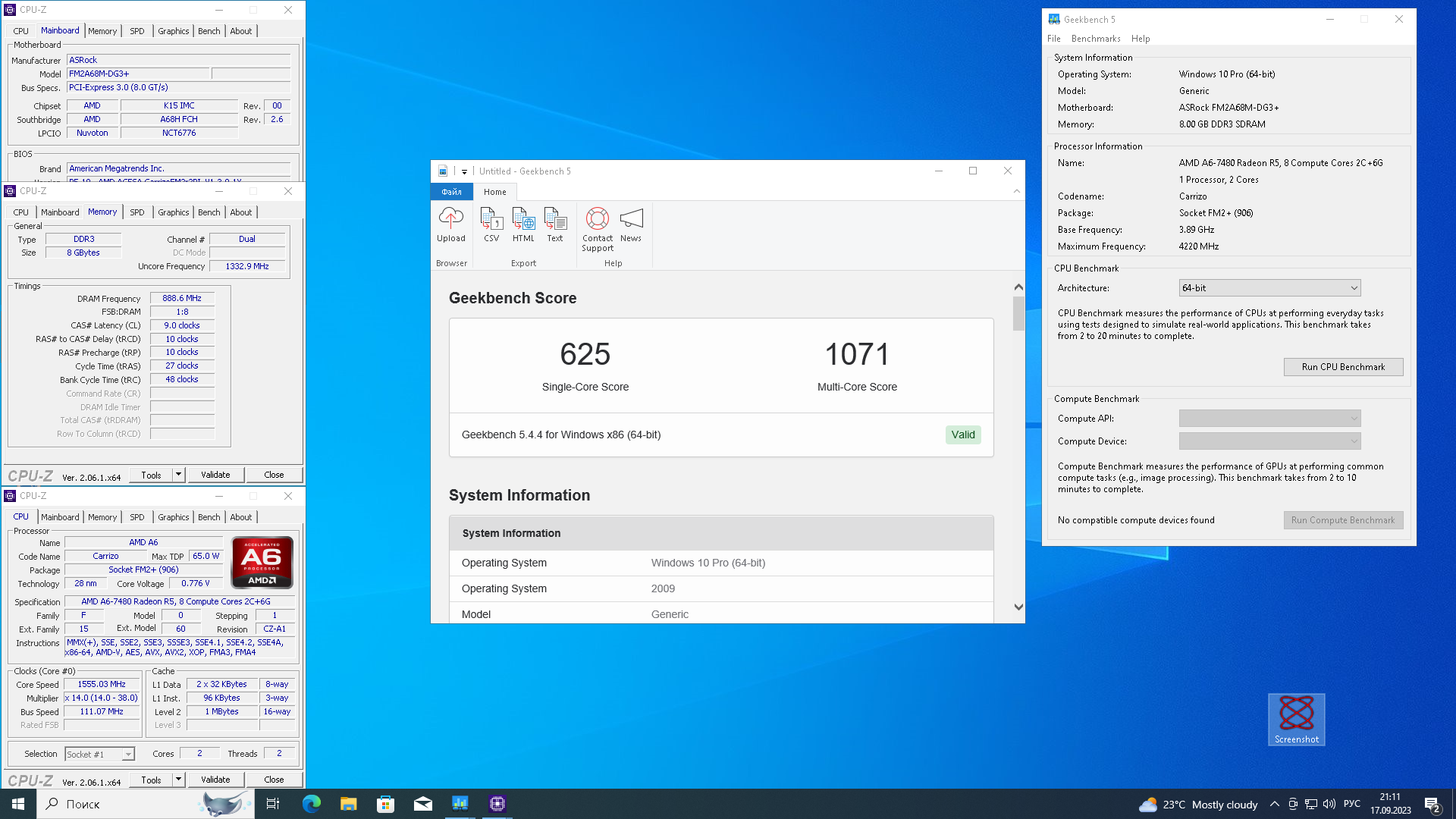Click the Valid badge in Geekbench score

coord(963,435)
